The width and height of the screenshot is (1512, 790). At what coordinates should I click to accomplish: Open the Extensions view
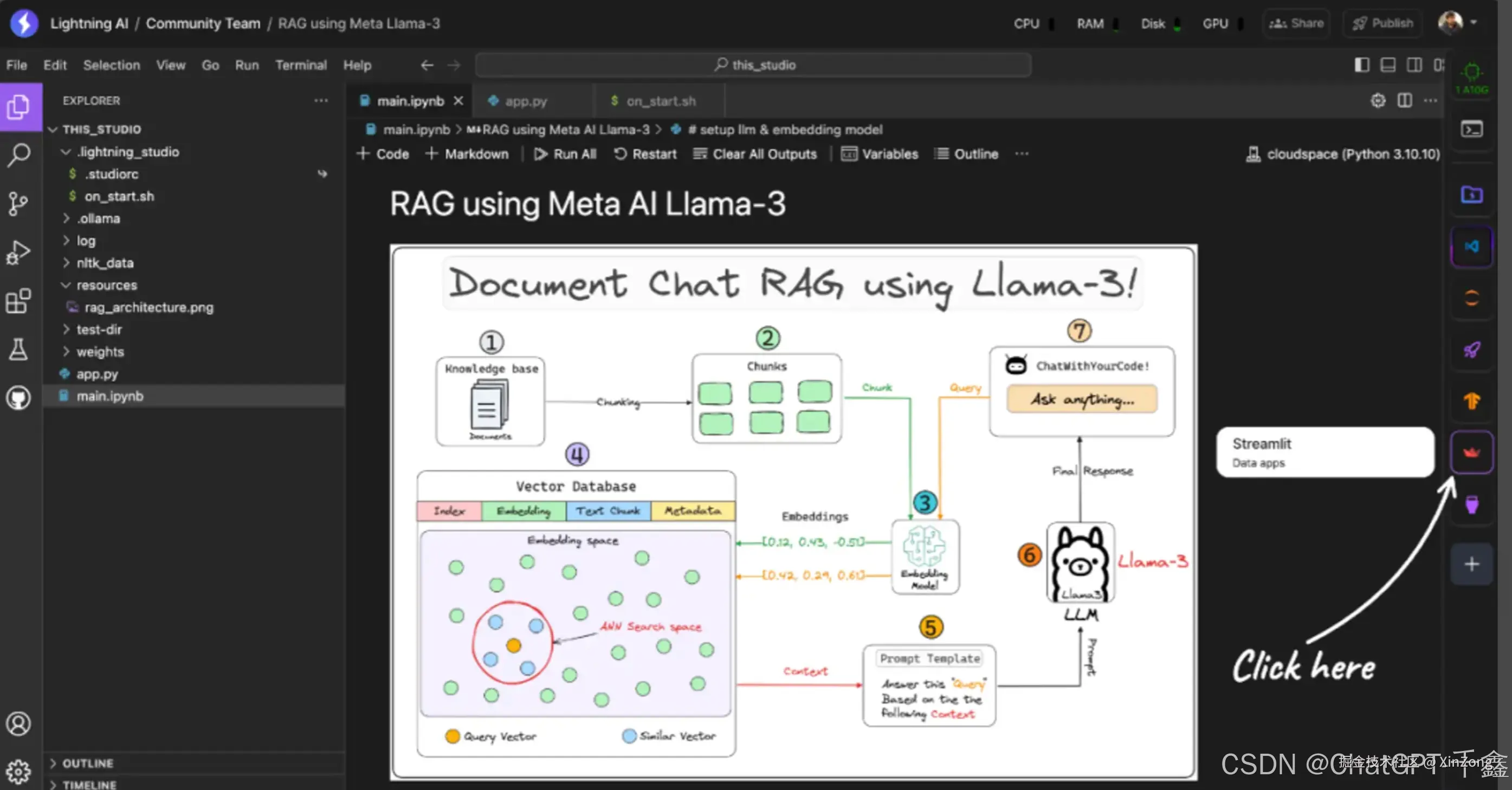[x=20, y=301]
